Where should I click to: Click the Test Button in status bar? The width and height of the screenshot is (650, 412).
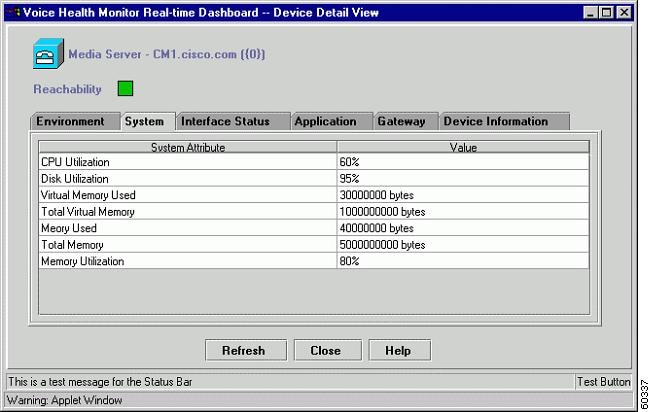coord(603,382)
